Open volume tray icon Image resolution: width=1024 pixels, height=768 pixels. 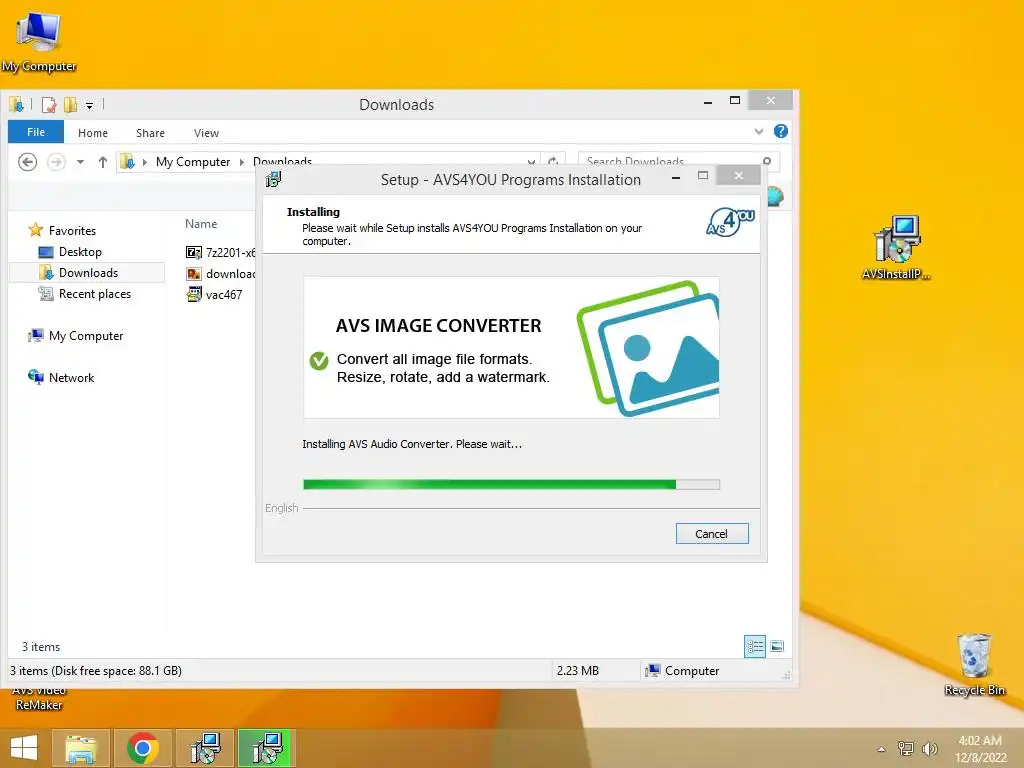pyautogui.click(x=929, y=748)
